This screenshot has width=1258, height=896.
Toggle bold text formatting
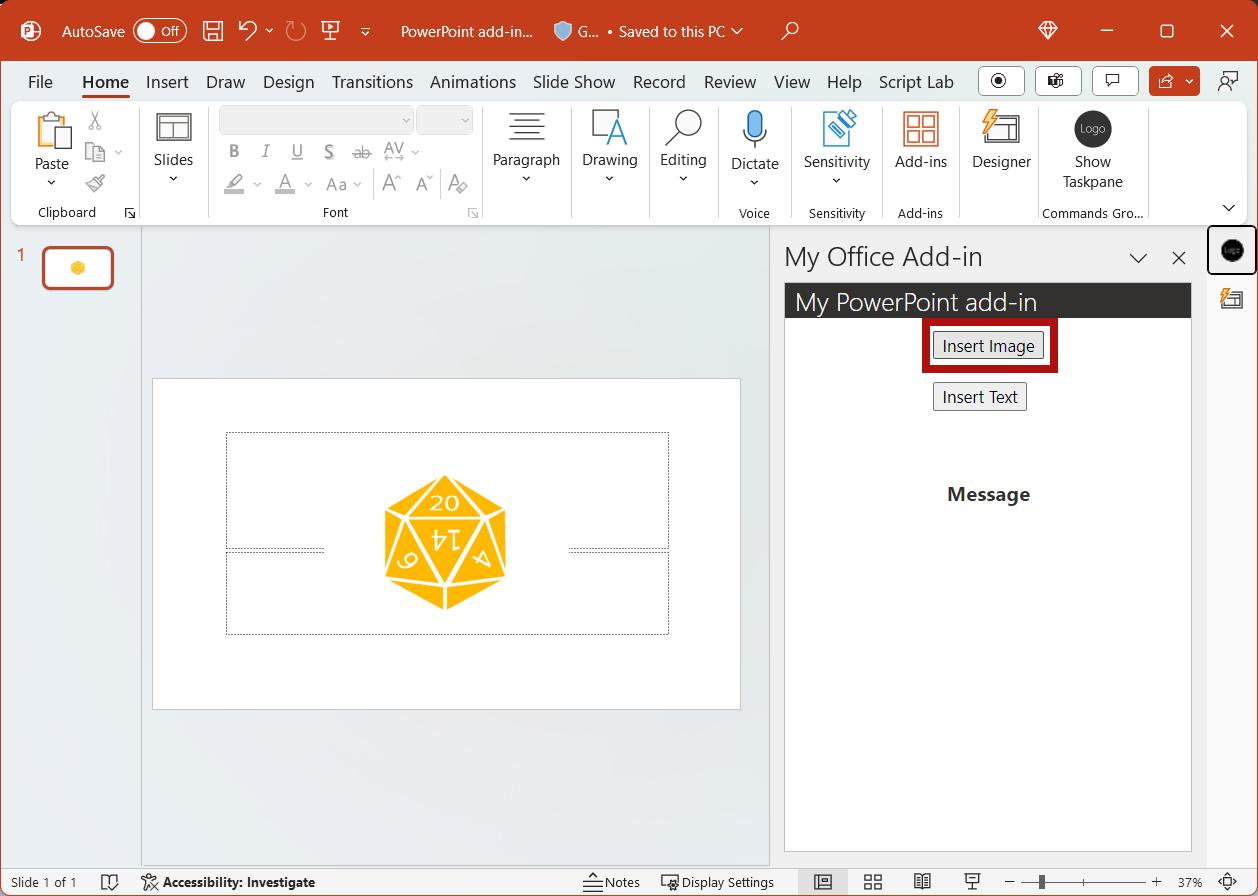coord(233,151)
